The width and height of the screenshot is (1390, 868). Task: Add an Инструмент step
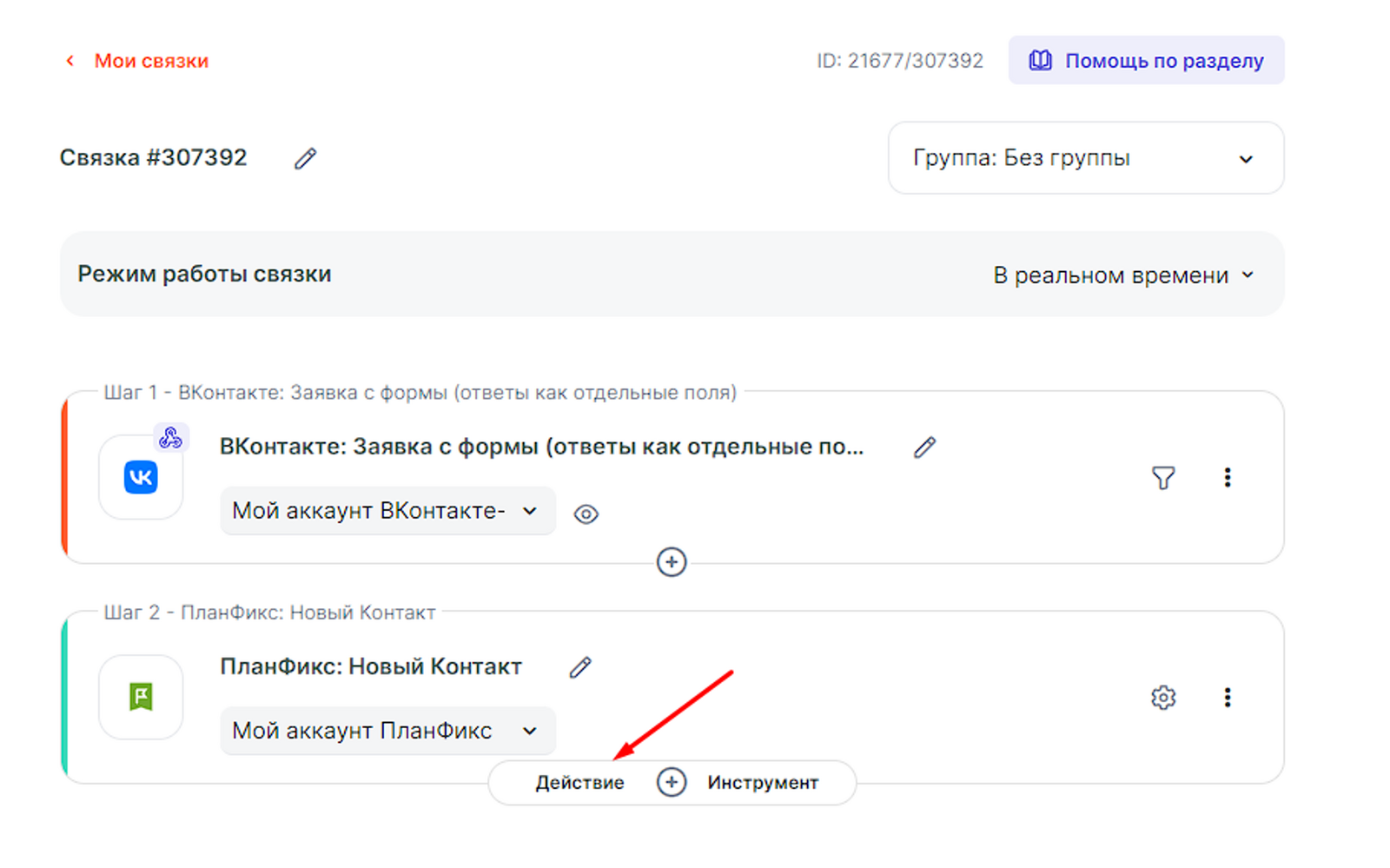click(763, 783)
